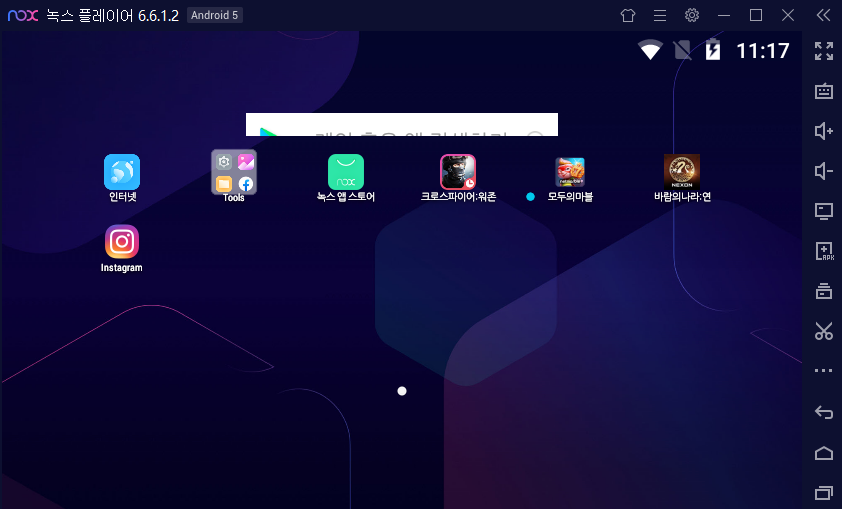Image resolution: width=842 pixels, height=509 pixels.
Task: Decrease volume using sidebar icon
Action: [824, 171]
